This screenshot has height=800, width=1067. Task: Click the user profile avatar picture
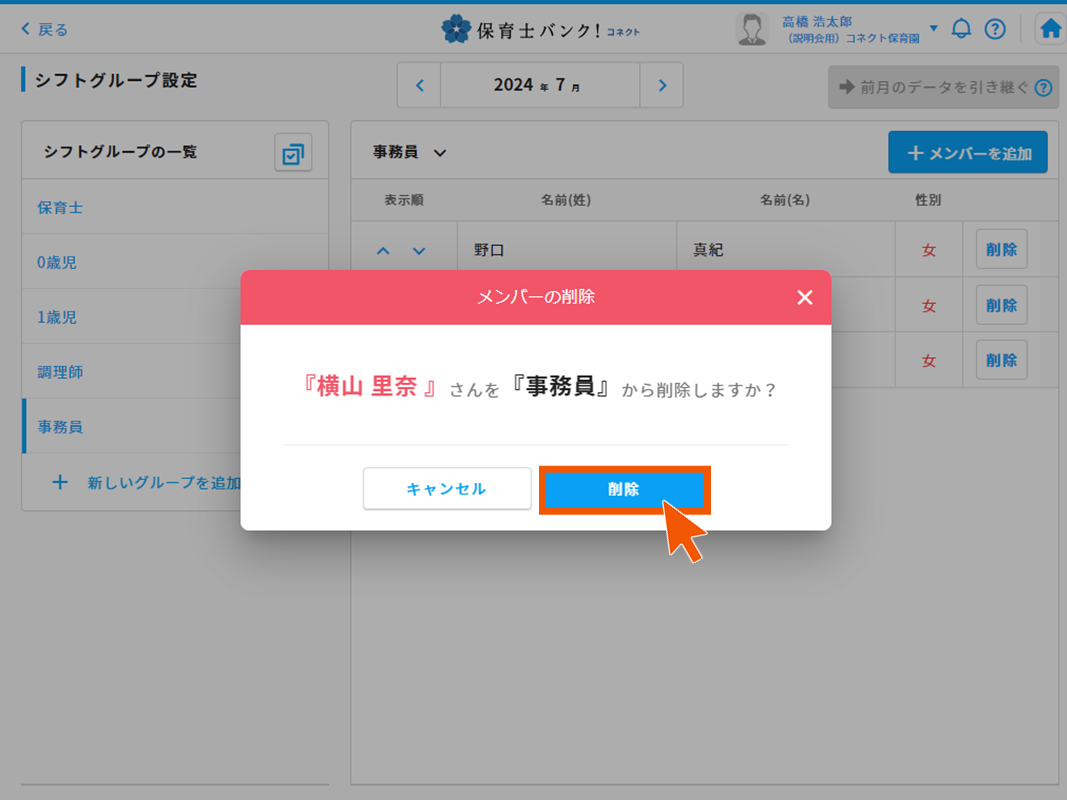point(752,28)
